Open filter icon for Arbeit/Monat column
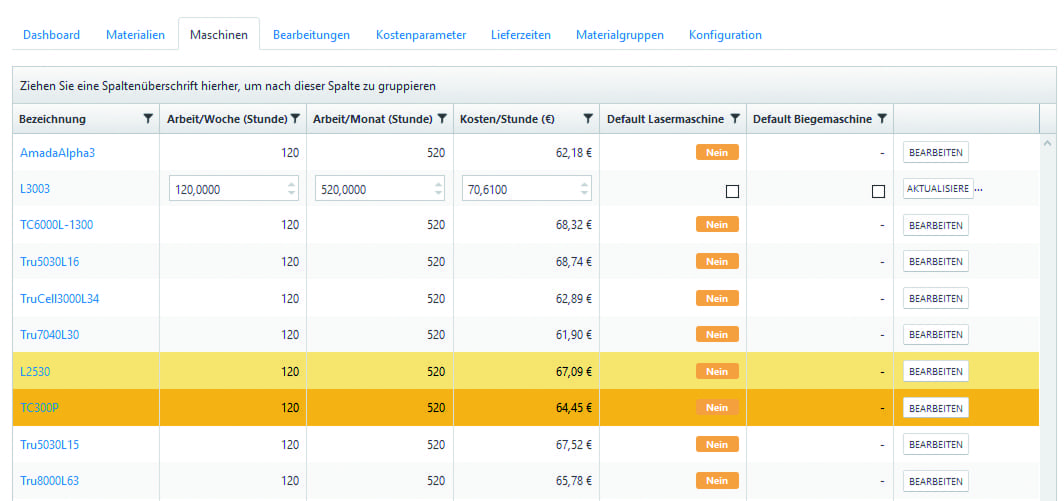This screenshot has width=1064, height=501. tap(442, 119)
